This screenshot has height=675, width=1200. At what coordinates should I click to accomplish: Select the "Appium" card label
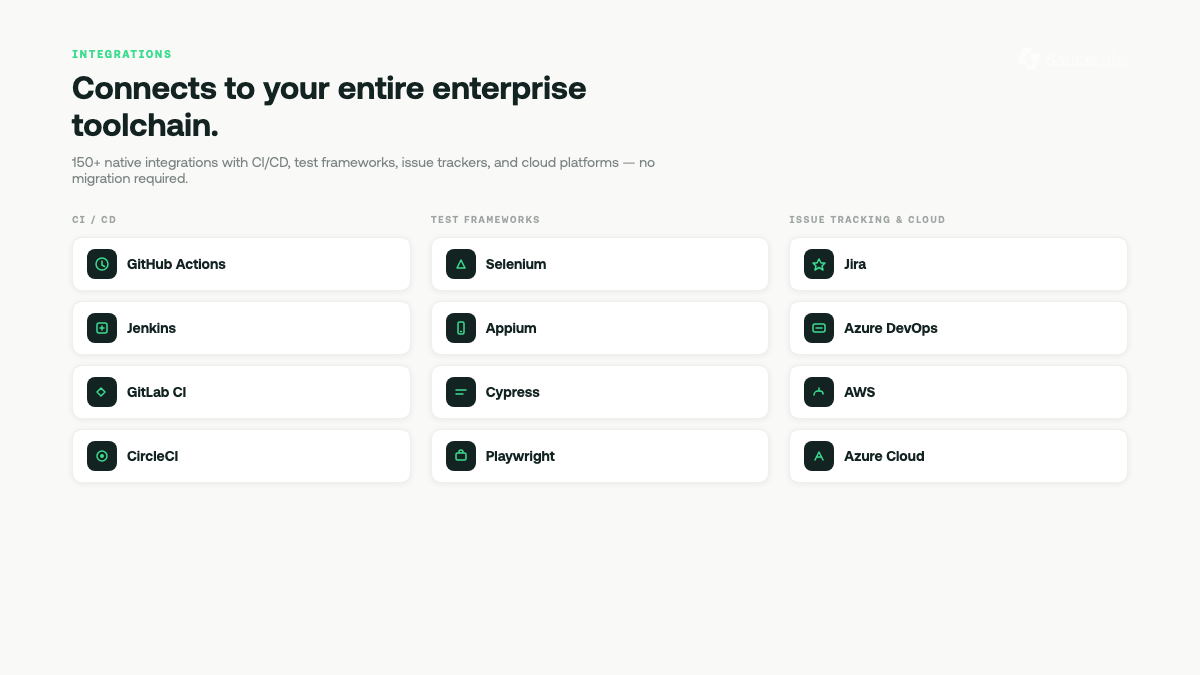(511, 328)
